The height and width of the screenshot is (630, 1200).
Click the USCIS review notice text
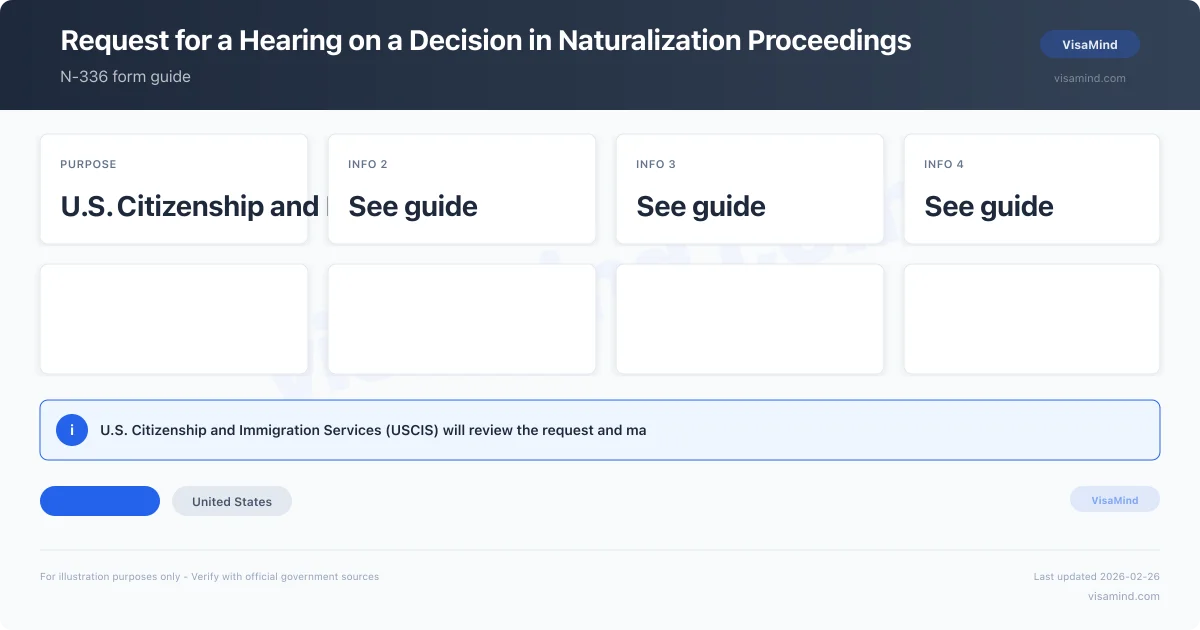(x=373, y=430)
